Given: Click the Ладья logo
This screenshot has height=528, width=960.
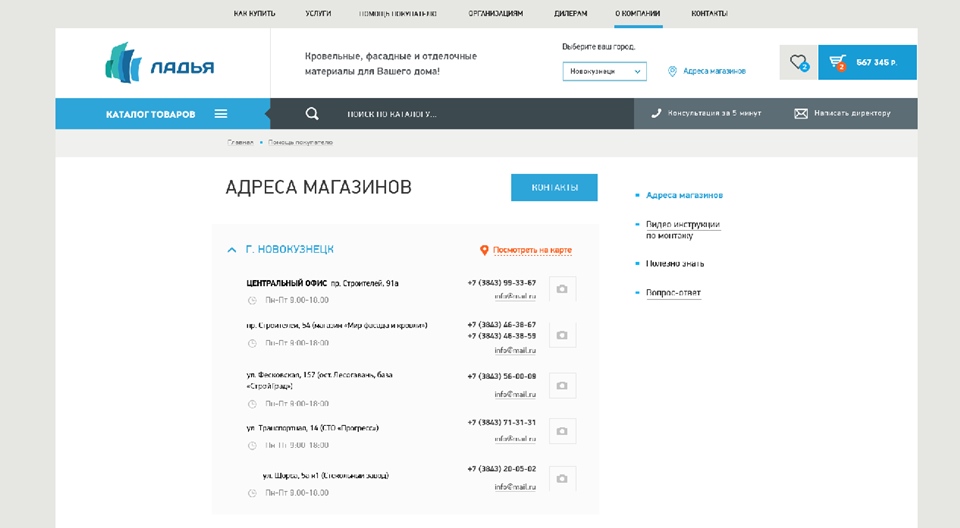Looking at the screenshot, I should (160, 63).
